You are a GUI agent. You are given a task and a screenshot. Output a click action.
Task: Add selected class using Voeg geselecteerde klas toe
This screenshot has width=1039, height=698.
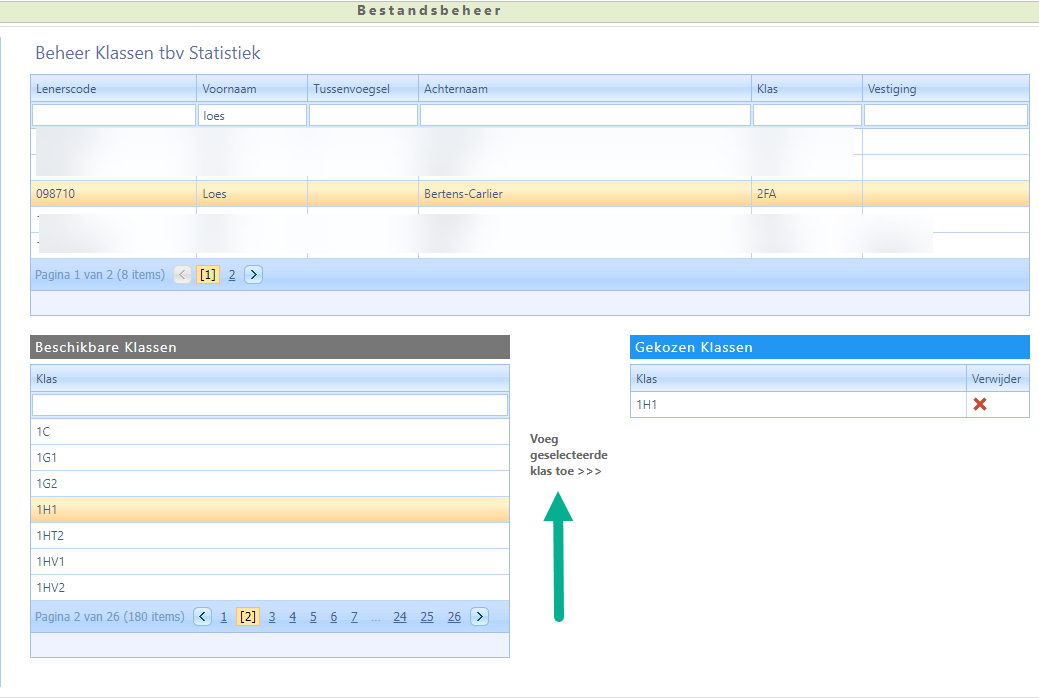(x=567, y=455)
